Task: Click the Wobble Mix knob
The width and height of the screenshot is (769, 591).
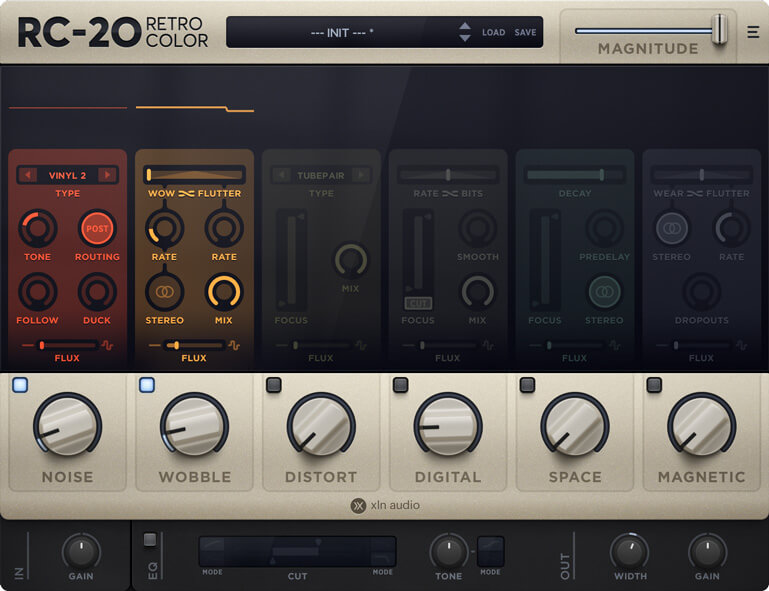Action: 224,292
